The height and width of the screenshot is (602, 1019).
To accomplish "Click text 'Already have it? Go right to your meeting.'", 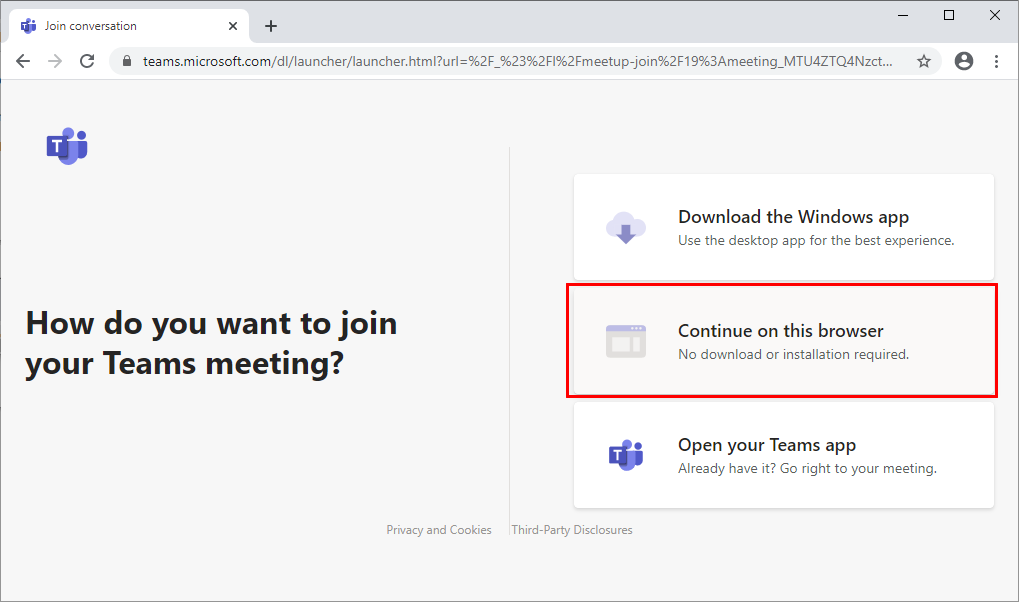I will [x=807, y=469].
